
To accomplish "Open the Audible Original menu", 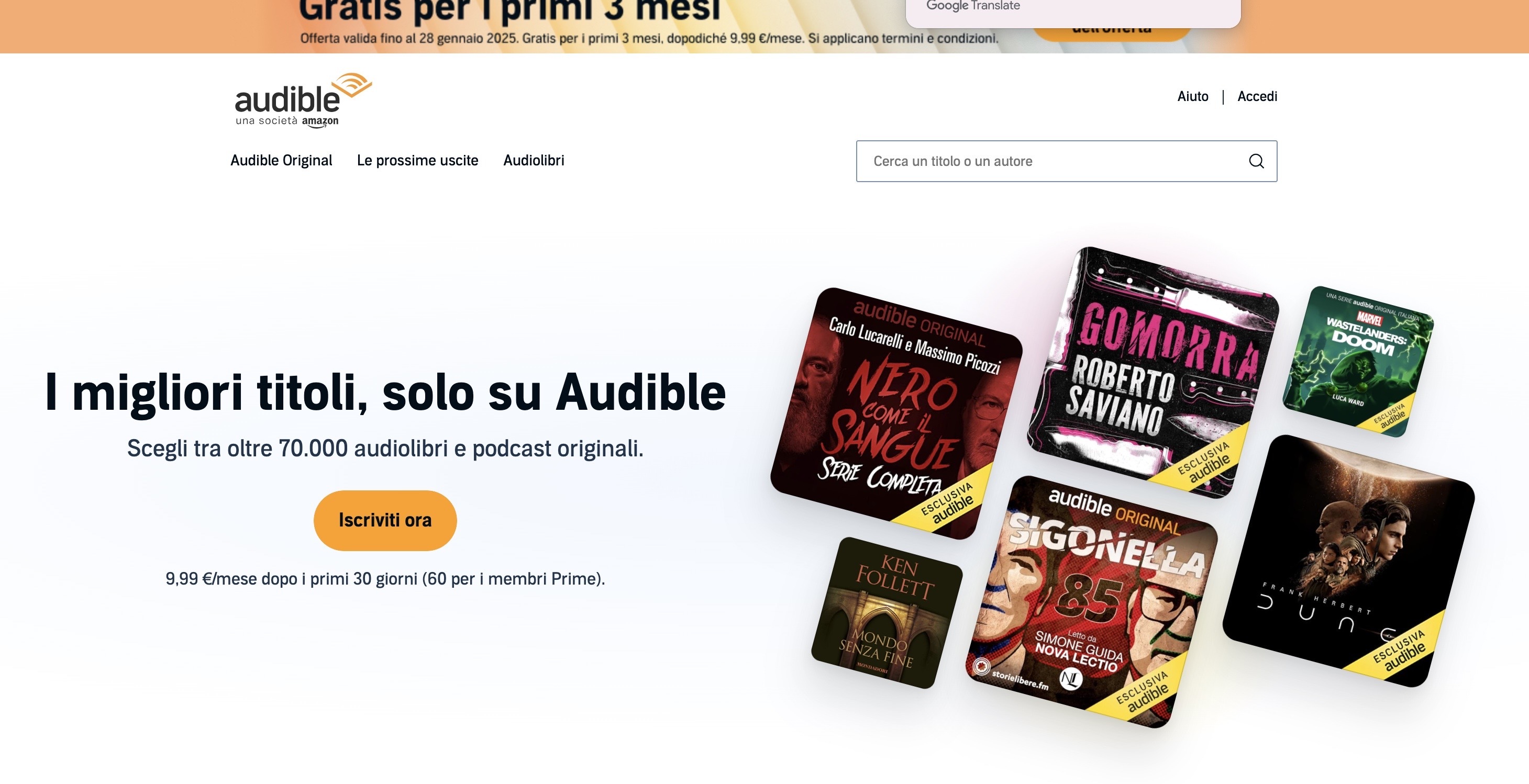I will (281, 161).
